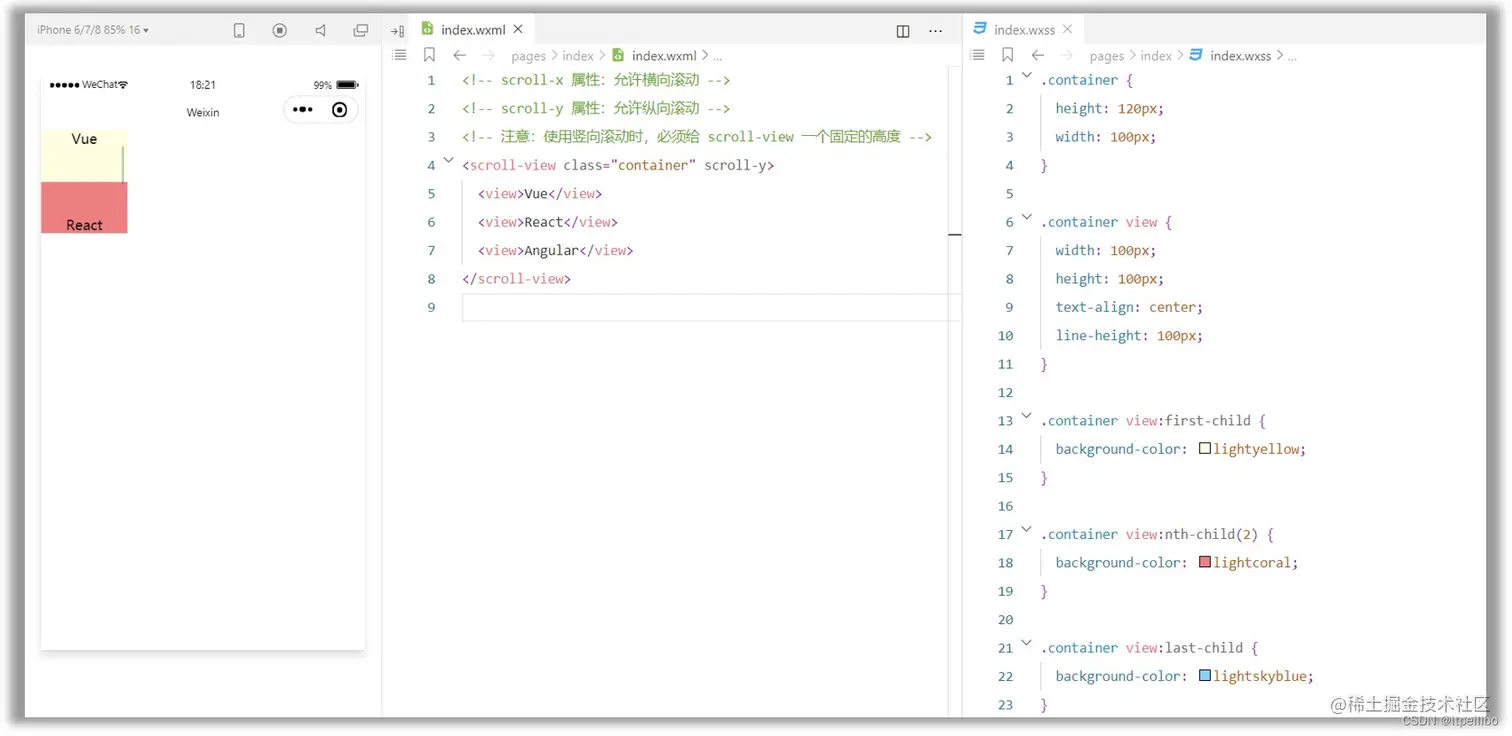Collapse the .container rule fold arrow at line 1
The image size is (1512, 736).
click(1026, 76)
